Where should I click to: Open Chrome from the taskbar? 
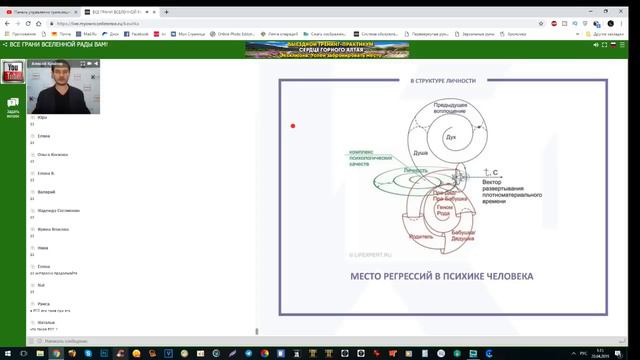56,353
